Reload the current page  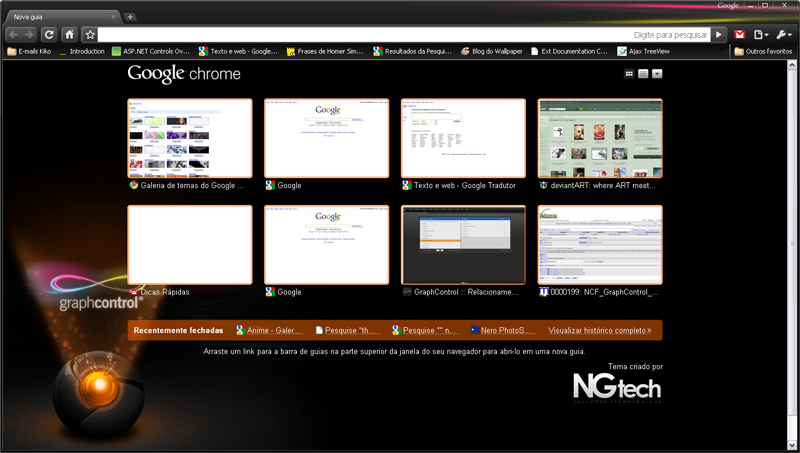tap(49, 35)
